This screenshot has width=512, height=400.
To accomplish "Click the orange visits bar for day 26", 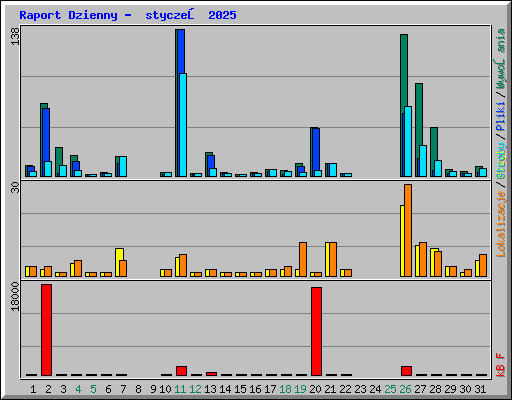I will pos(408,230).
